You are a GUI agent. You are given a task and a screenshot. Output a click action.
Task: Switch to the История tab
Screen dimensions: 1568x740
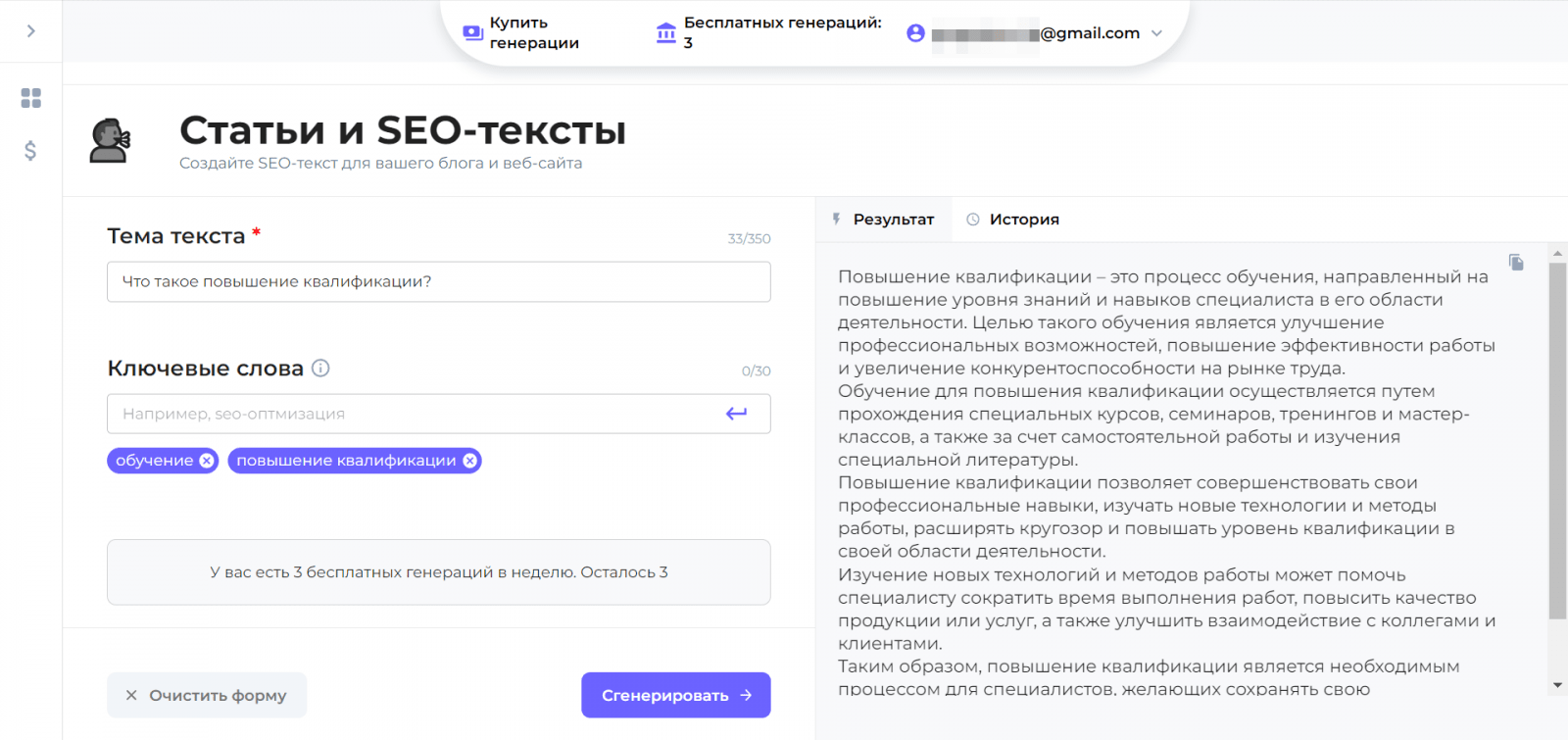tap(1013, 220)
